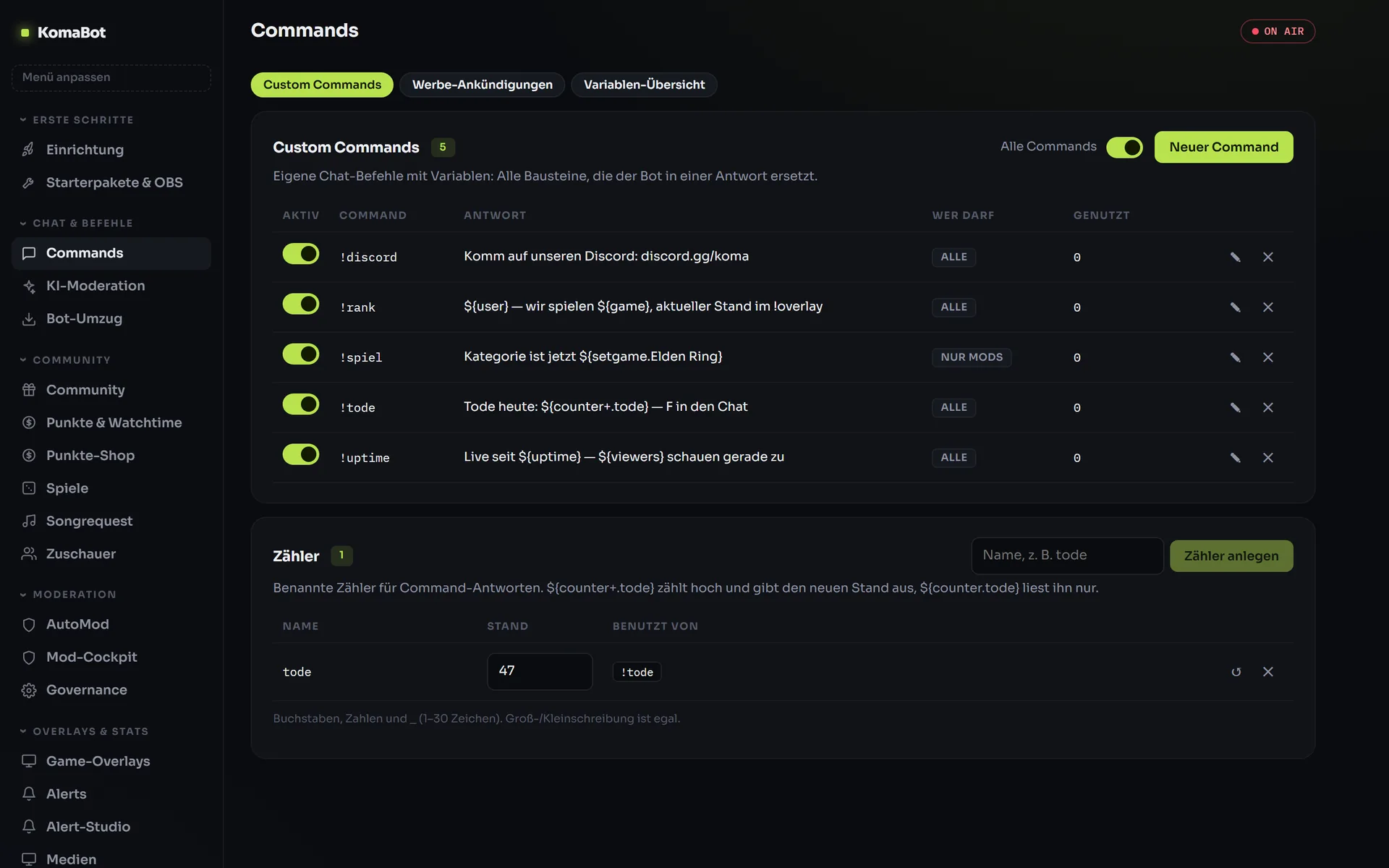Select the Custom Commands tab
Viewport: 1389px width, 868px height.
point(322,85)
